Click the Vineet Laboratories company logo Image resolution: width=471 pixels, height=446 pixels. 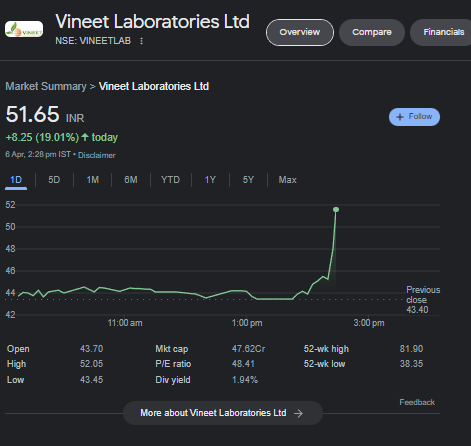click(24, 29)
